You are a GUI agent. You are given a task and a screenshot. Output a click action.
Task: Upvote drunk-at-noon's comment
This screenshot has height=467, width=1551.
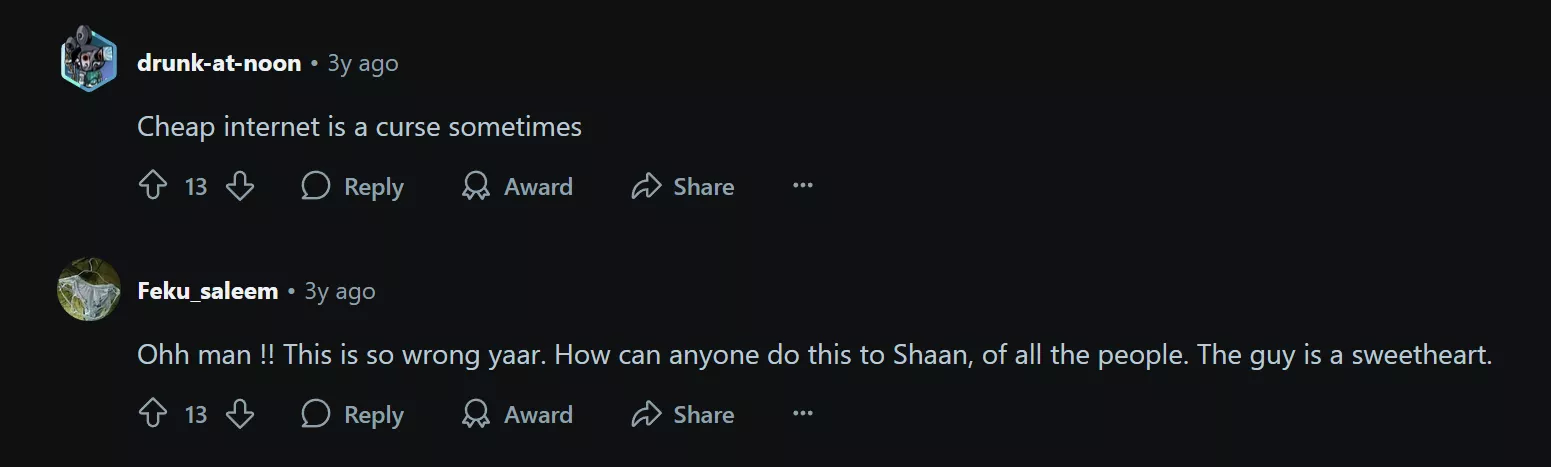point(152,186)
